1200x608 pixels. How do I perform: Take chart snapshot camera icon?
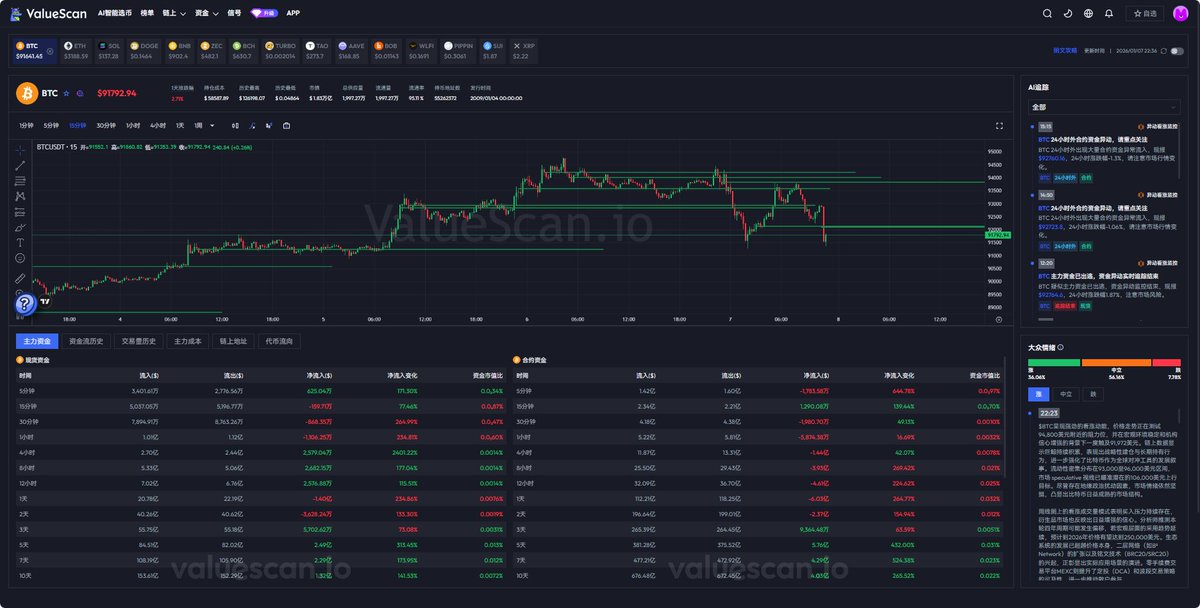(x=286, y=125)
